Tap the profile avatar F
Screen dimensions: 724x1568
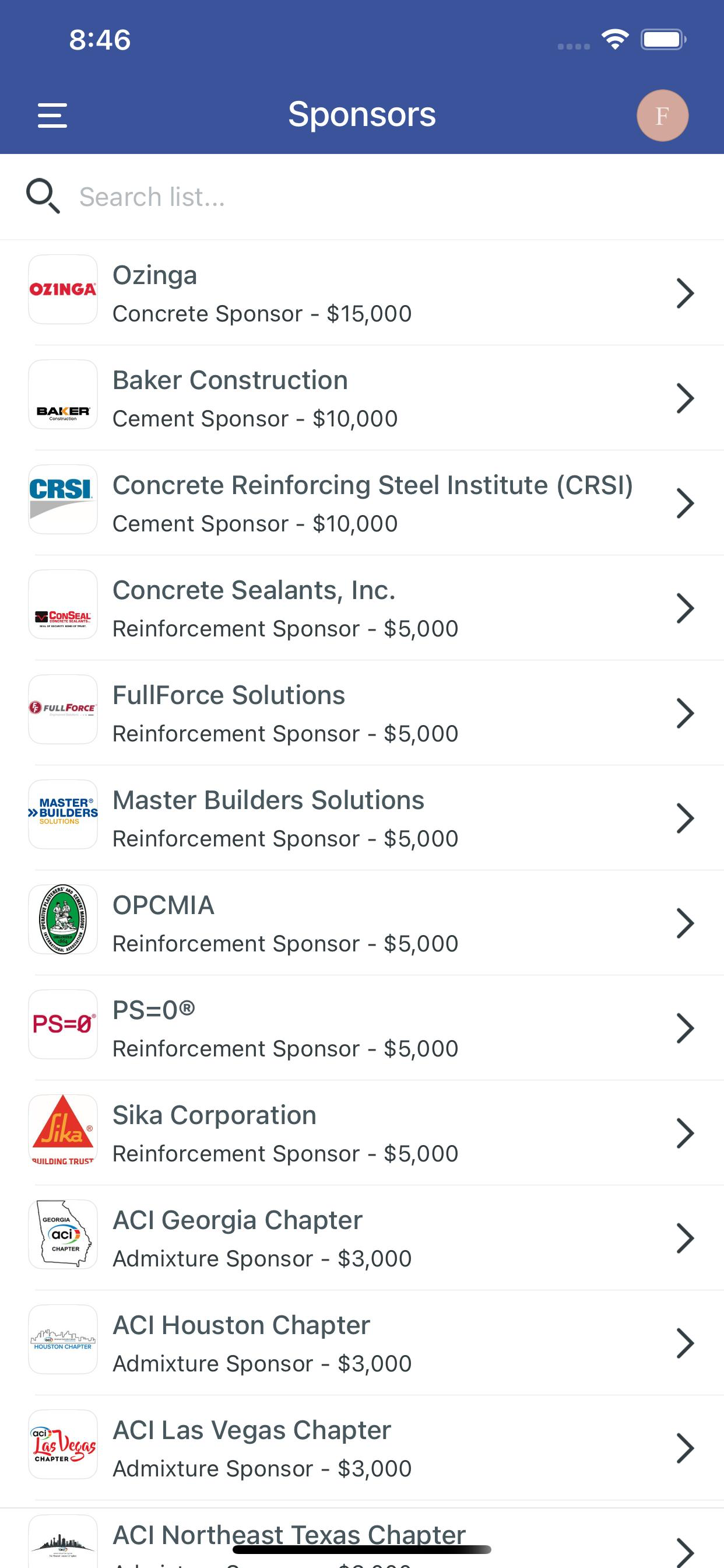pos(662,115)
